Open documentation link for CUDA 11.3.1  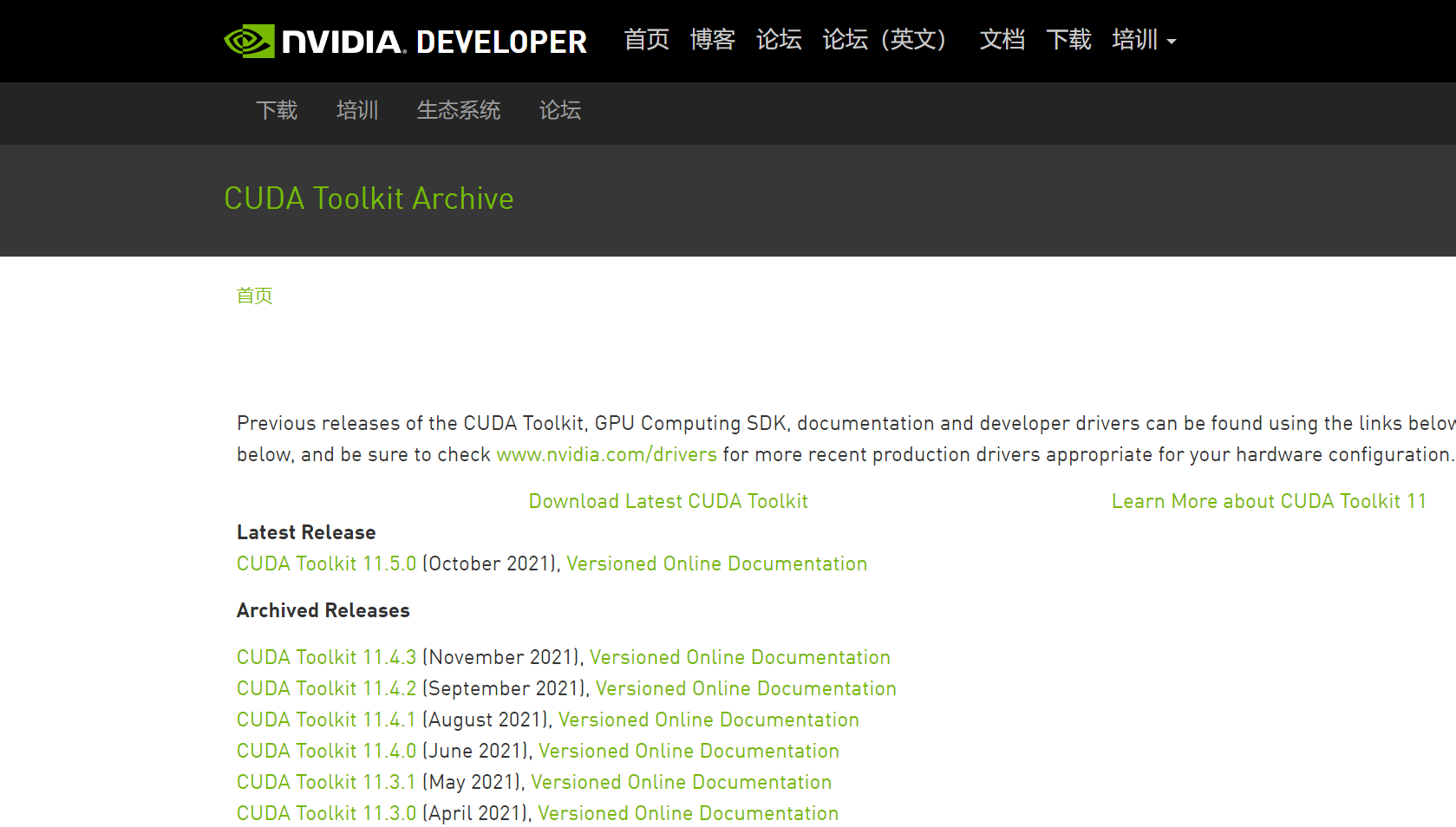pos(681,782)
